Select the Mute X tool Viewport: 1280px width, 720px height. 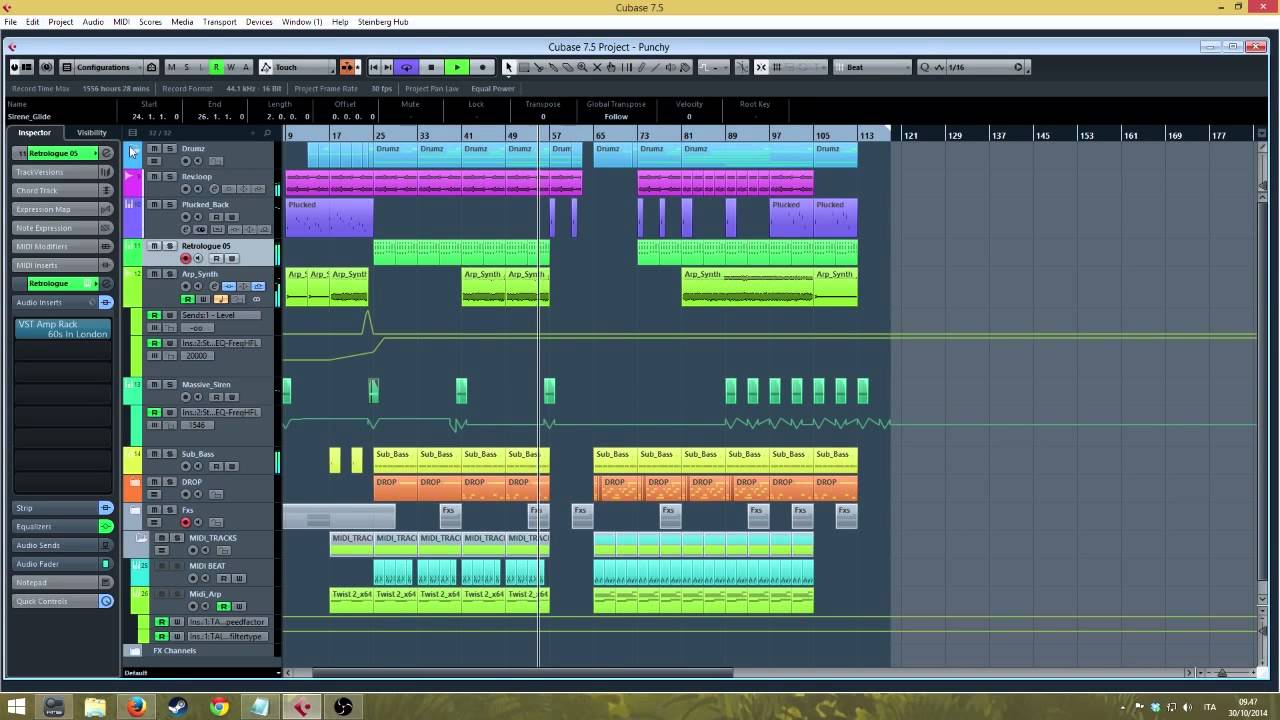coord(597,67)
